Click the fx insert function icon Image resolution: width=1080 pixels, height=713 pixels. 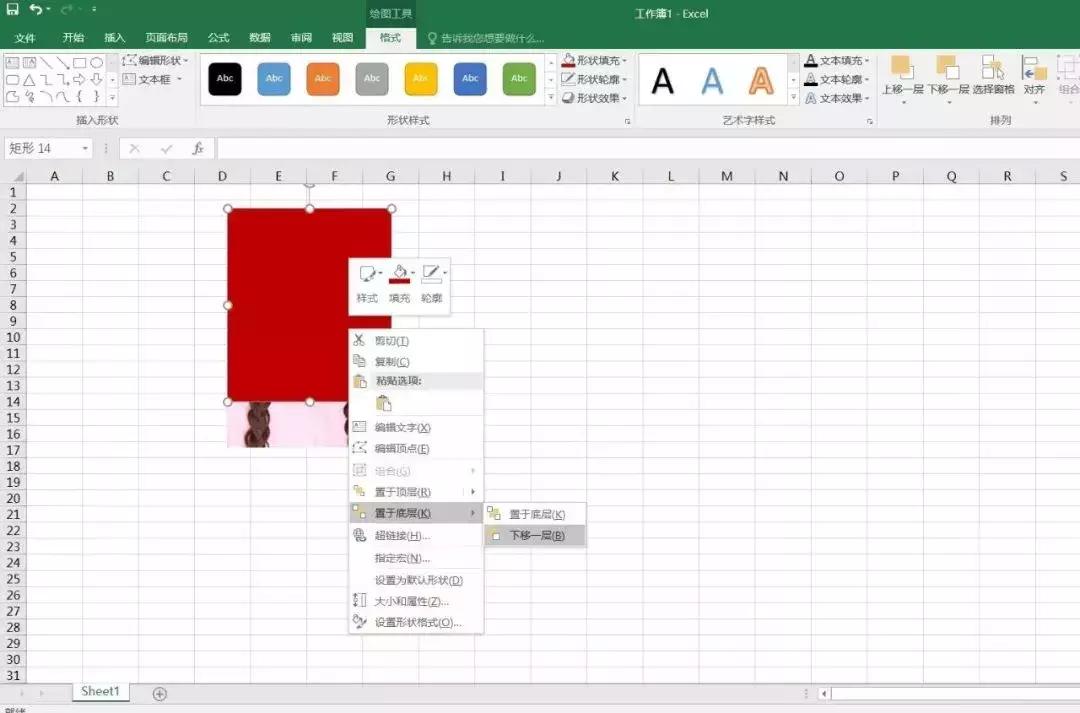[x=198, y=148]
